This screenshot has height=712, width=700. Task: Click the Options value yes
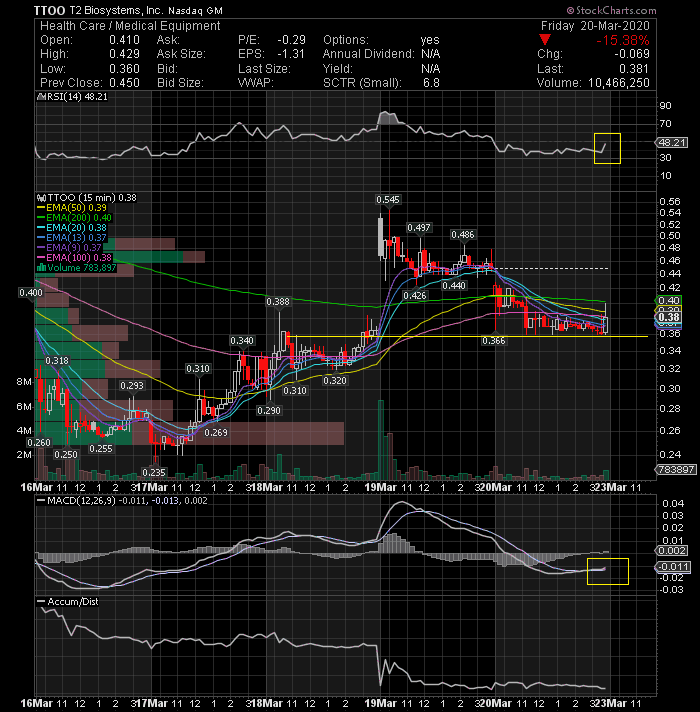pyautogui.click(x=430, y=40)
